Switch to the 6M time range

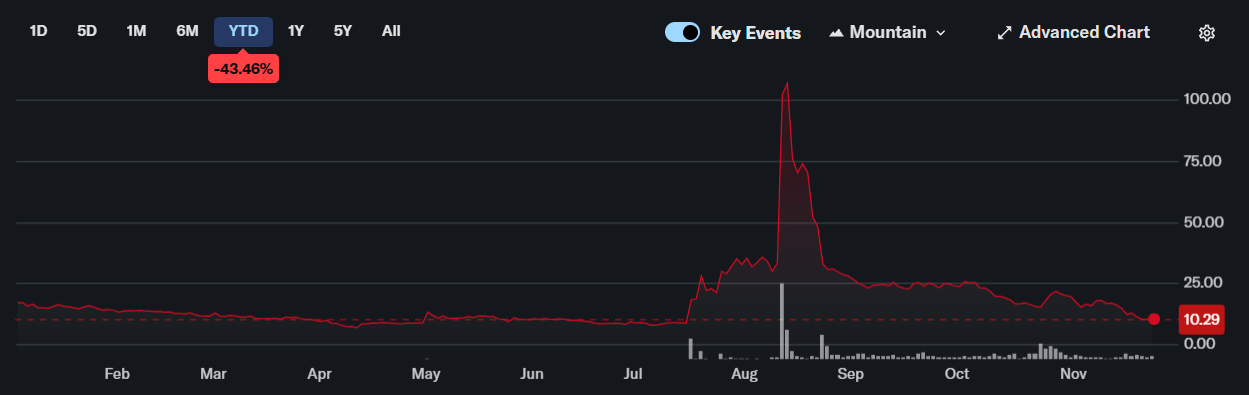[x=187, y=31]
